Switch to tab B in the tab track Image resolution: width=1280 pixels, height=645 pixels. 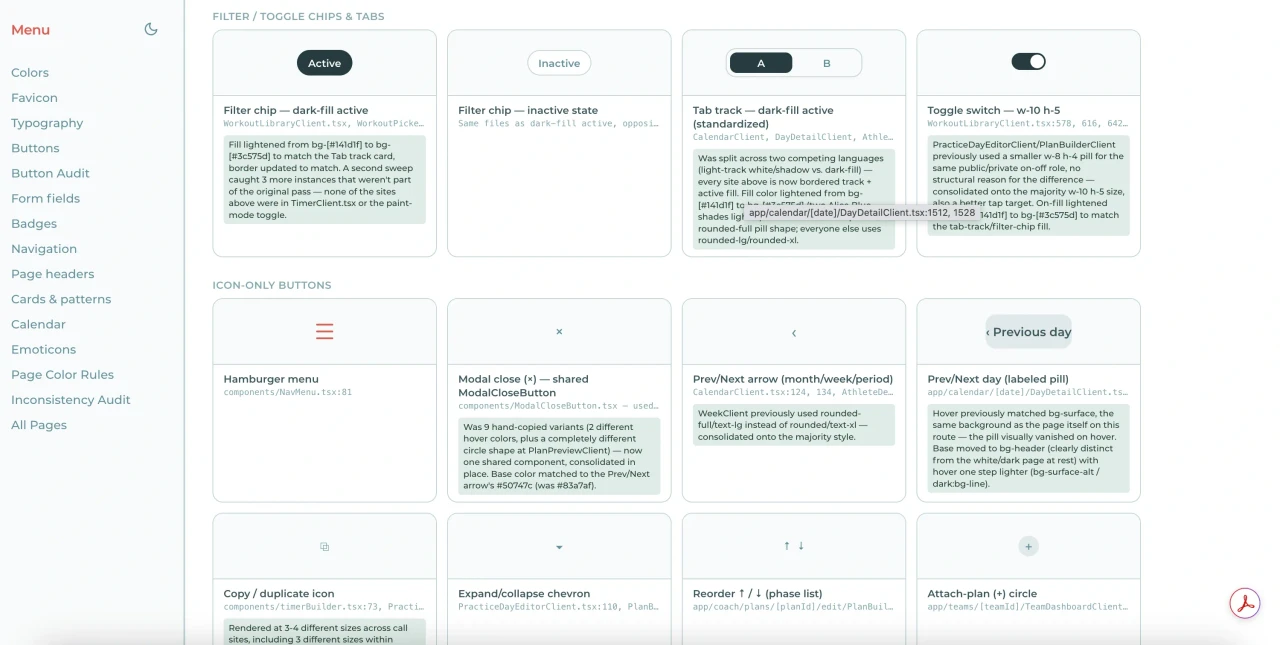pyautogui.click(x=827, y=63)
